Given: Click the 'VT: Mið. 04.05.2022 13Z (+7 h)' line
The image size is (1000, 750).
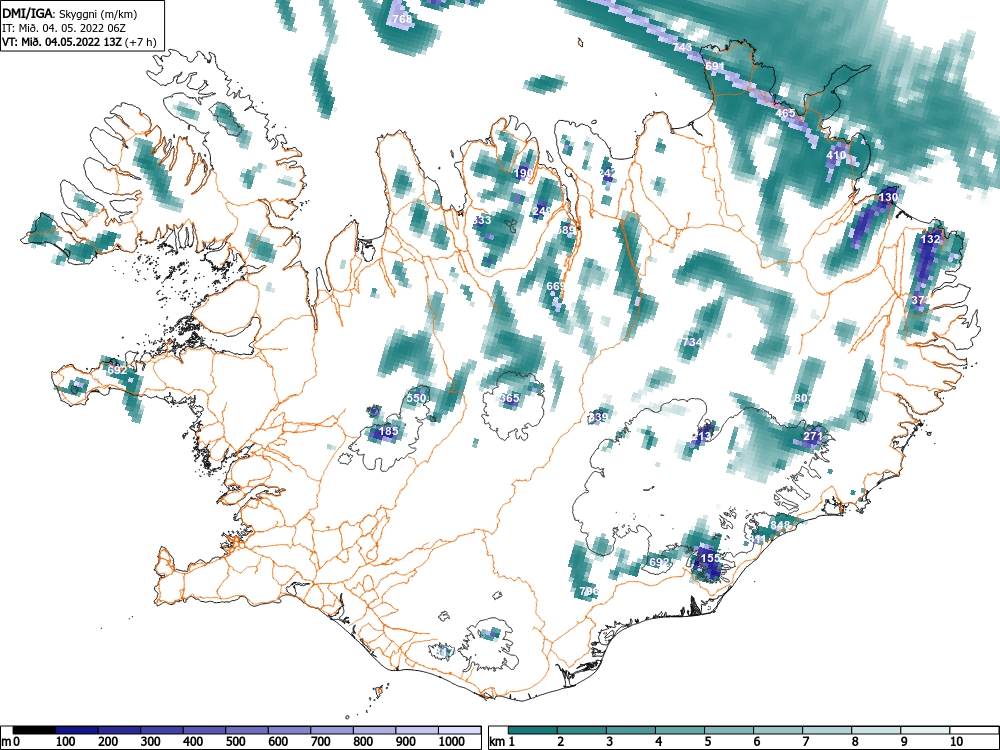Looking at the screenshot, I should 79,42.
